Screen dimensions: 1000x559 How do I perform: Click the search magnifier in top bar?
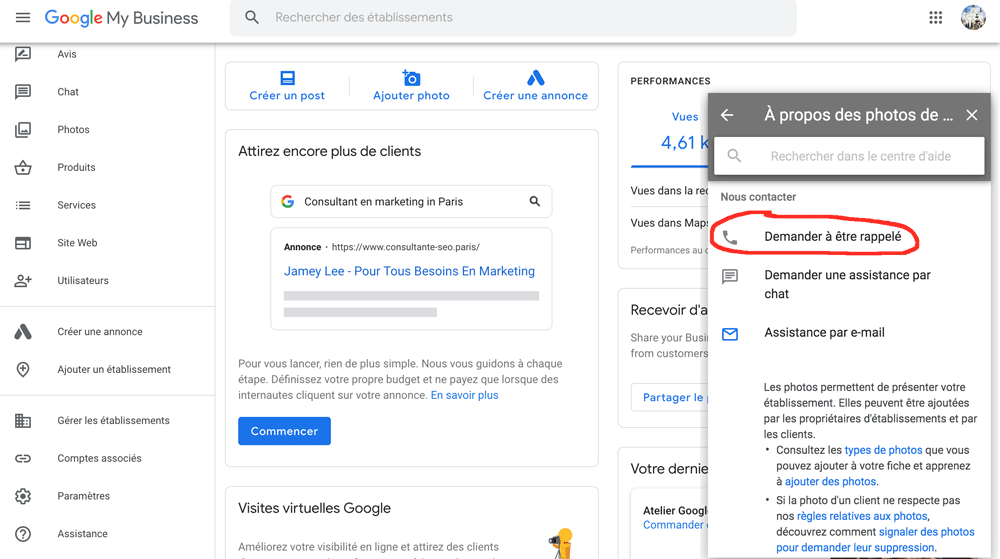[x=252, y=17]
